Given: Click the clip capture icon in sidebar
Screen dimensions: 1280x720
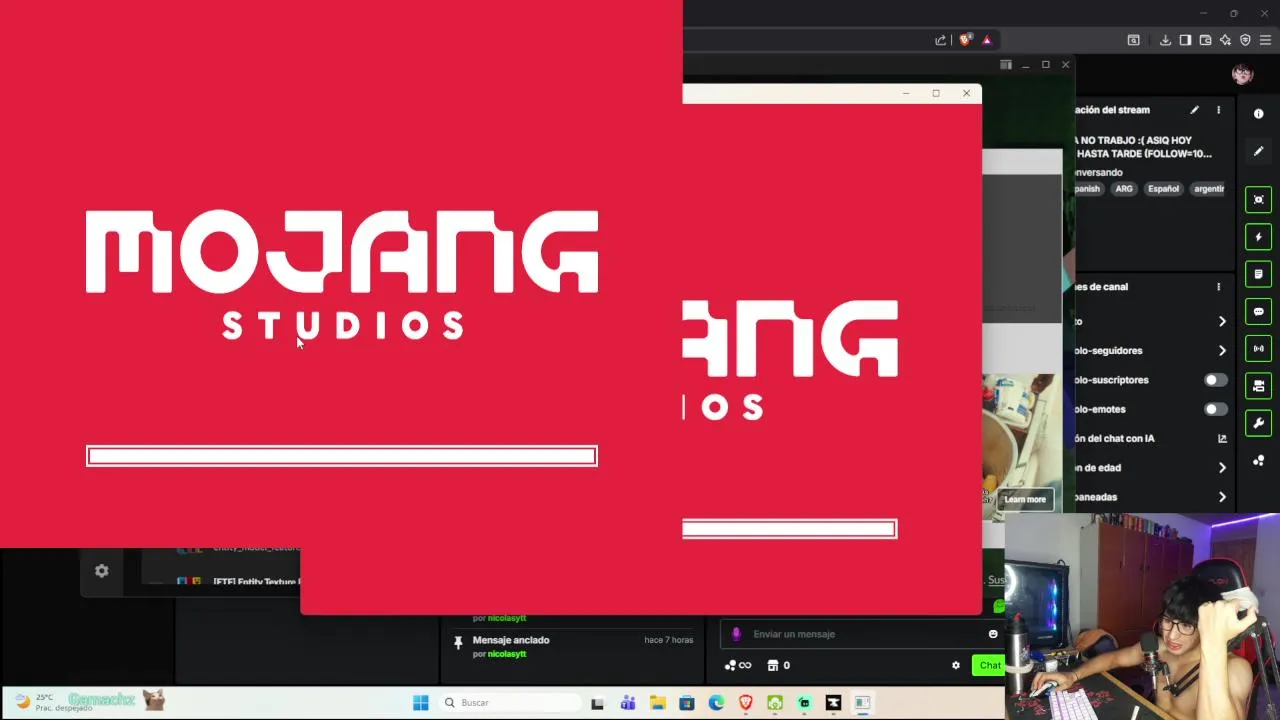Looking at the screenshot, I should click(1258, 199).
